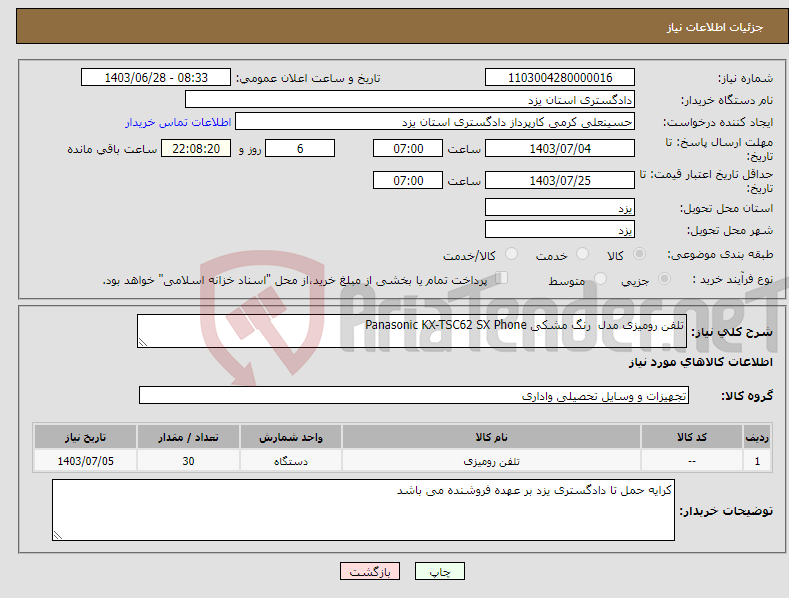The width and height of the screenshot is (789, 598).
Task: Select the متوسط purchase type radio
Action: (600, 278)
